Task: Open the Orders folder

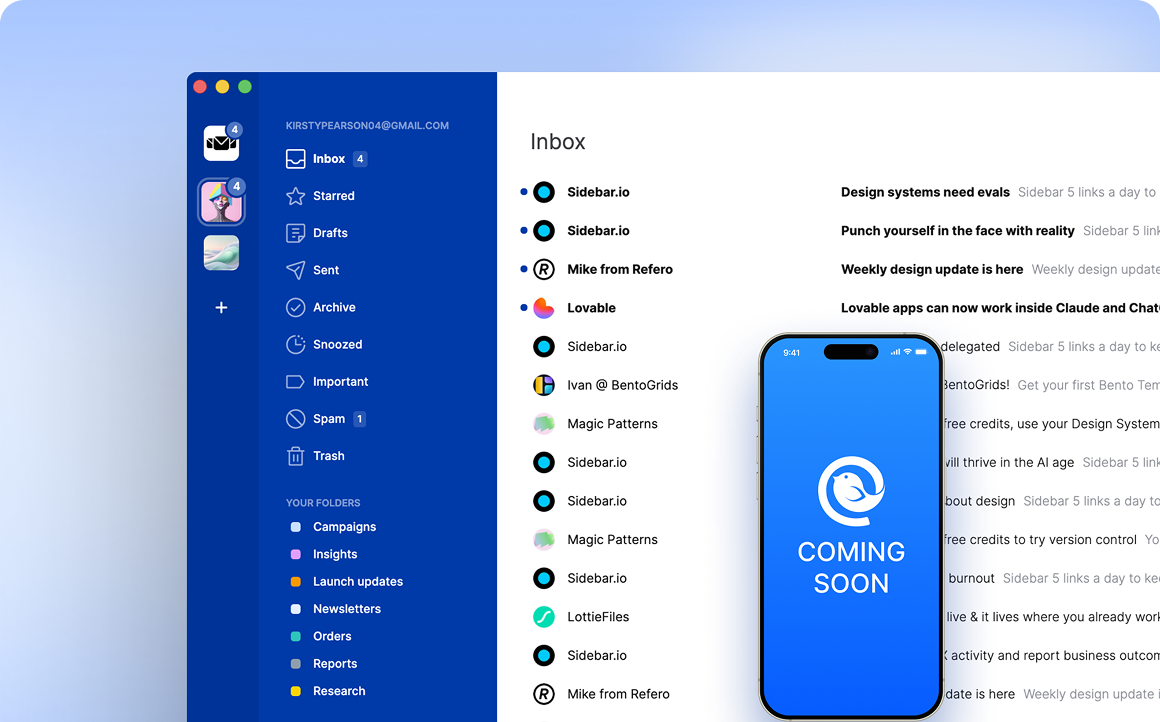Action: 331,636
